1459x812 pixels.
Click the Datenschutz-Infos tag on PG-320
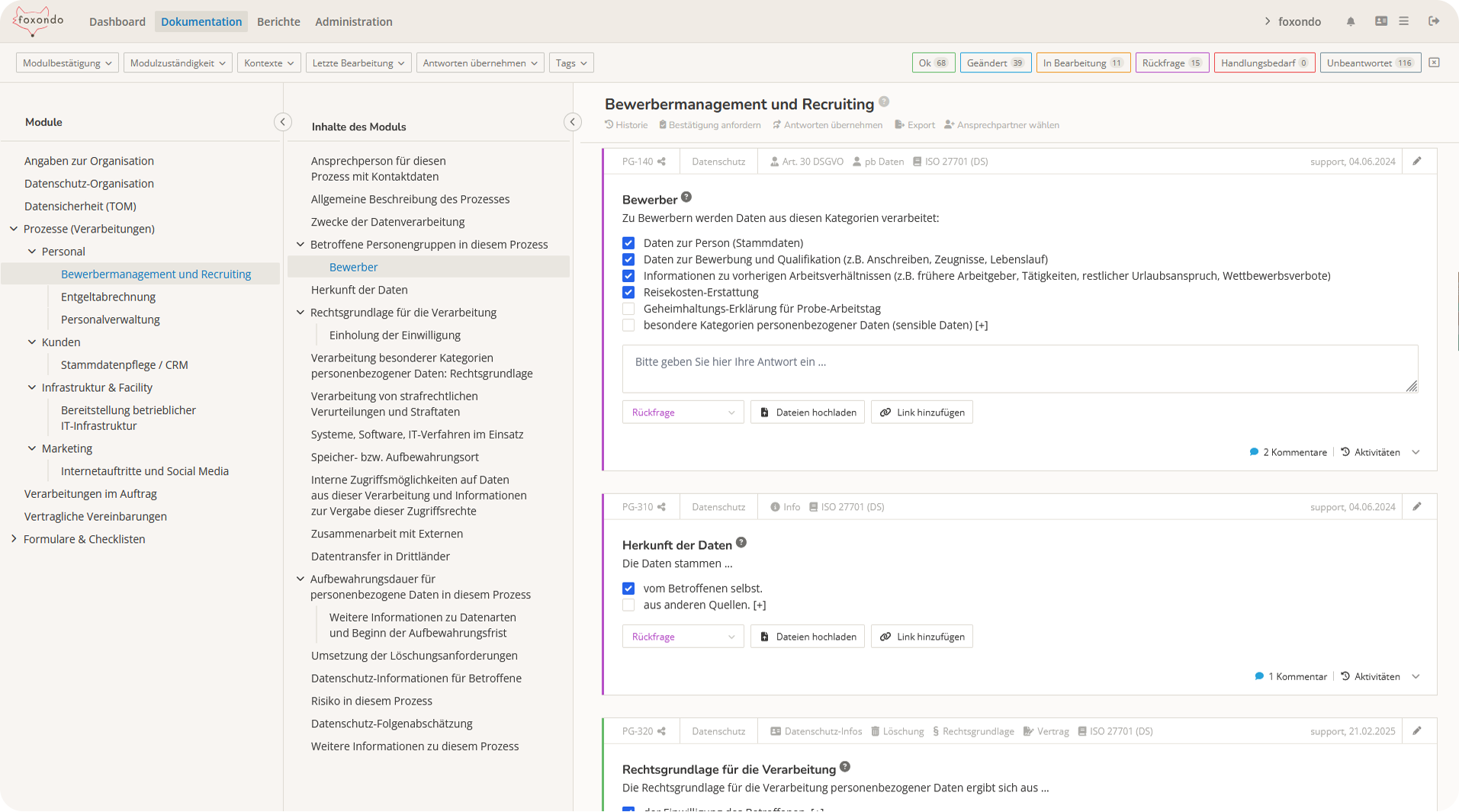pyautogui.click(x=816, y=731)
